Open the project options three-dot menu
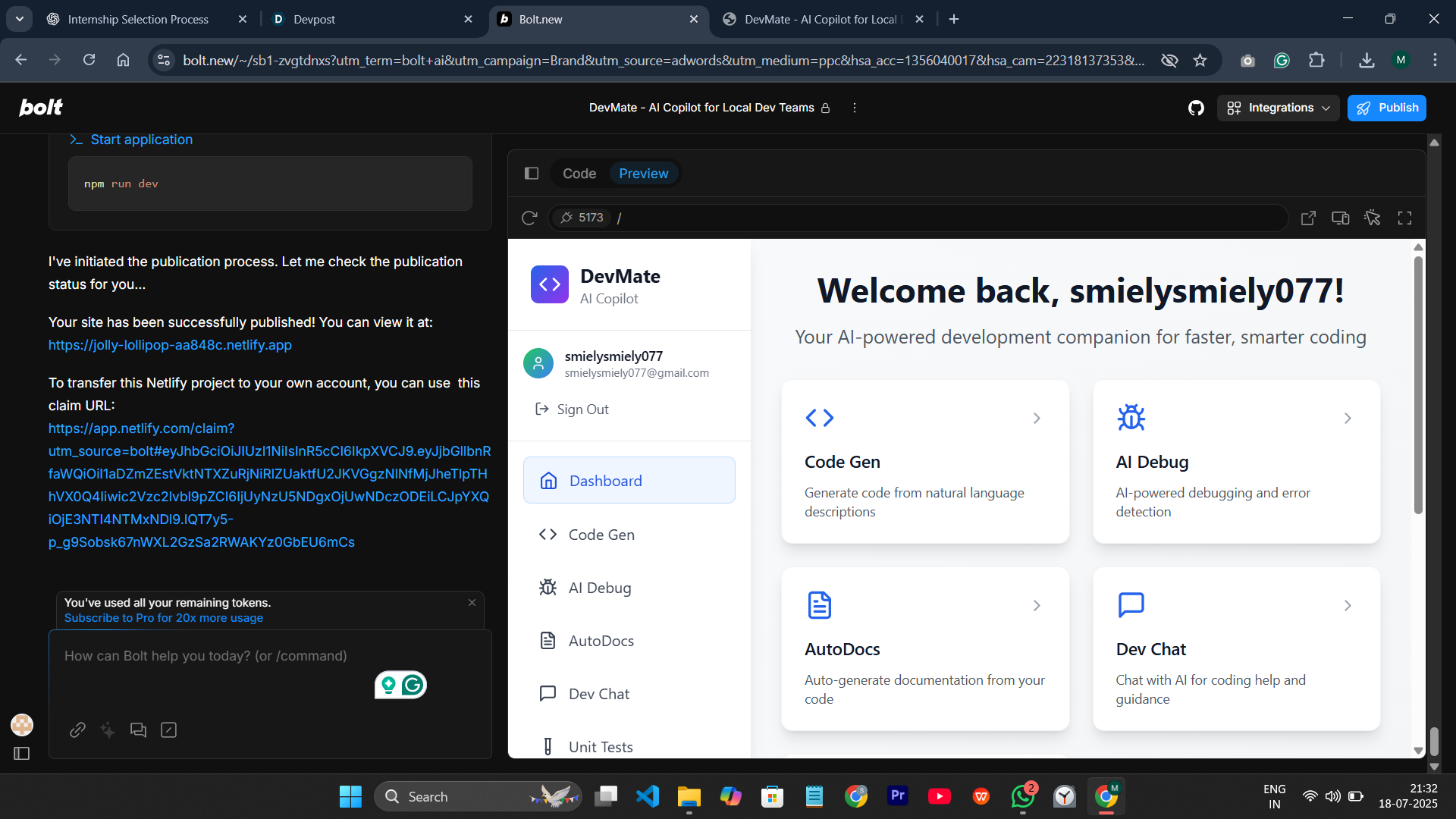Viewport: 1456px width, 819px height. pos(855,108)
